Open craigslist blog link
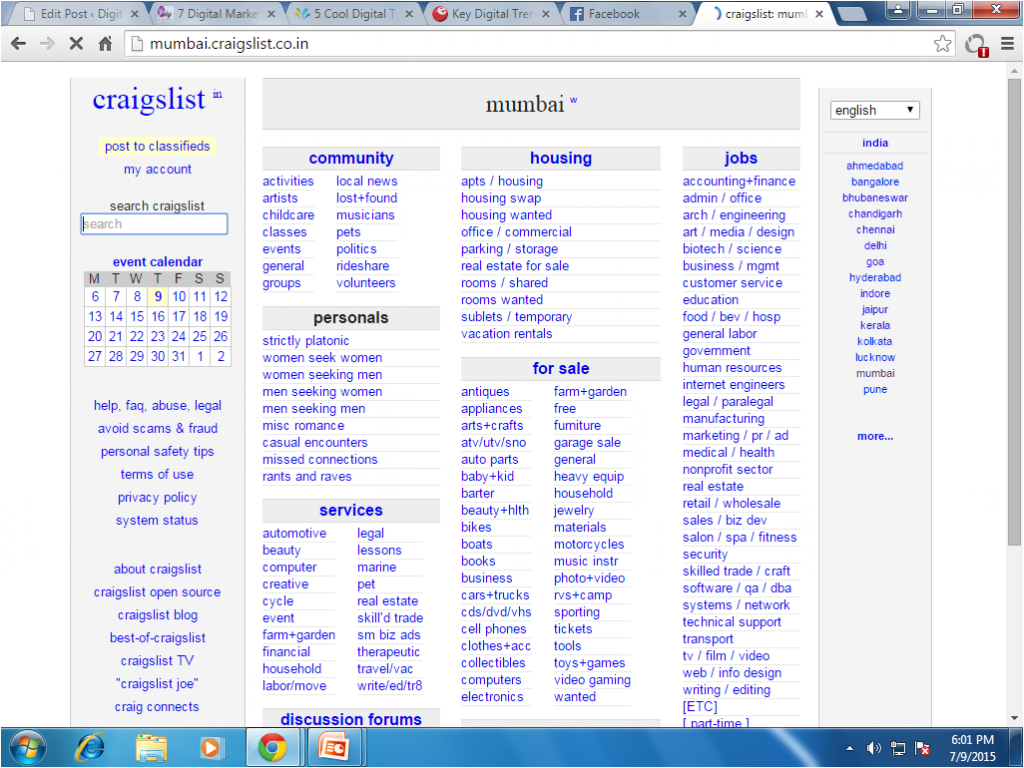 pos(157,615)
